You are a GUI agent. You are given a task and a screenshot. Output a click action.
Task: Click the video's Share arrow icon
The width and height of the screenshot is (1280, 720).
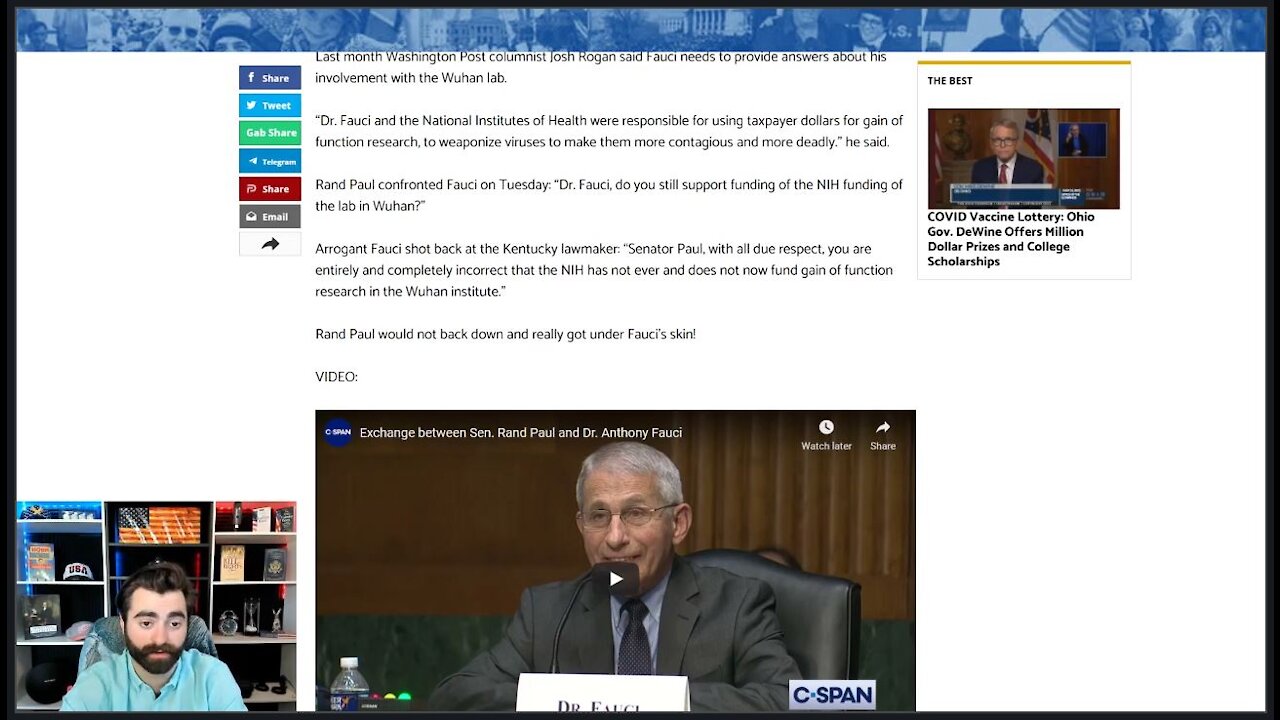point(883,428)
